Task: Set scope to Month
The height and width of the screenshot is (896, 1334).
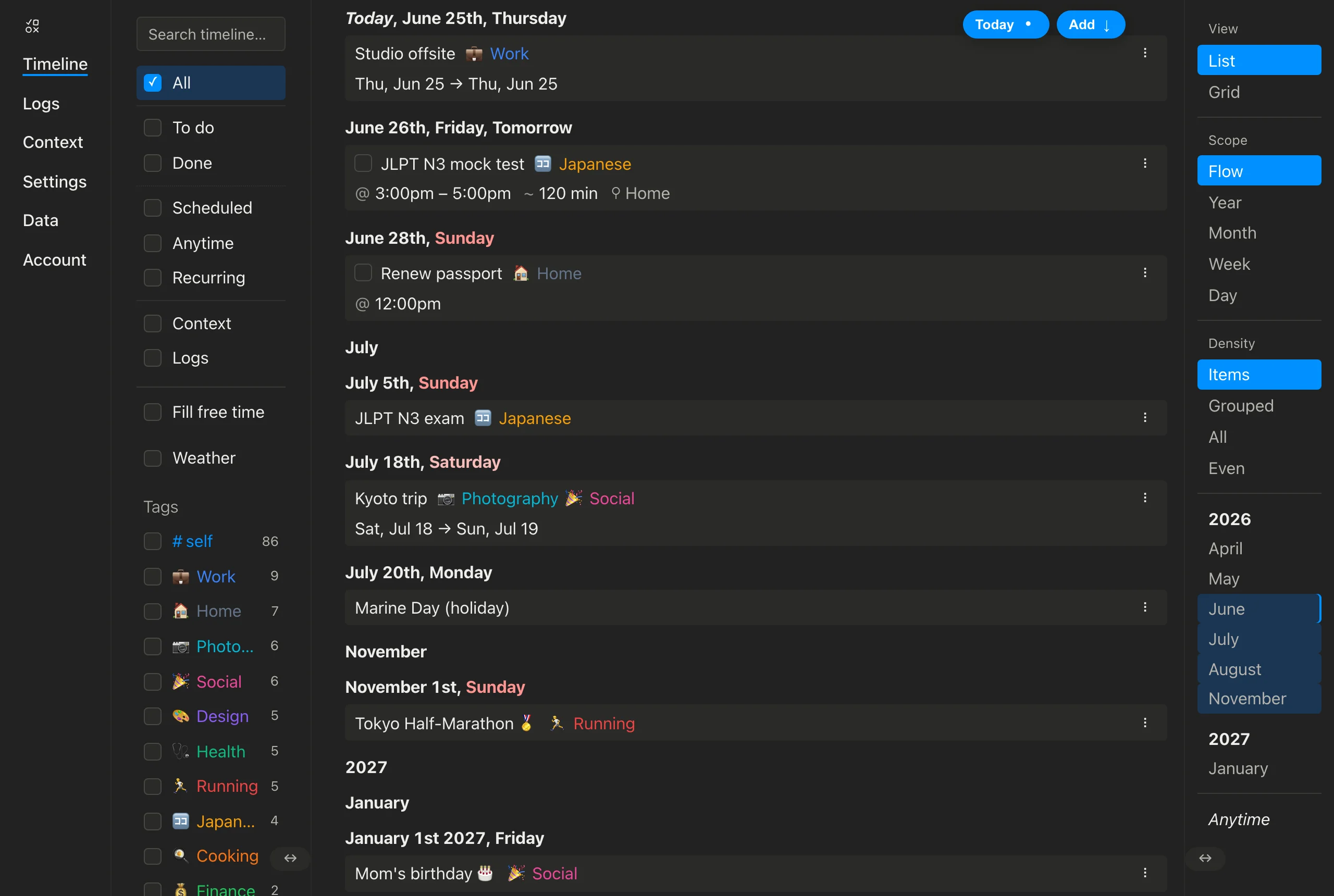Action: [x=1259, y=232]
